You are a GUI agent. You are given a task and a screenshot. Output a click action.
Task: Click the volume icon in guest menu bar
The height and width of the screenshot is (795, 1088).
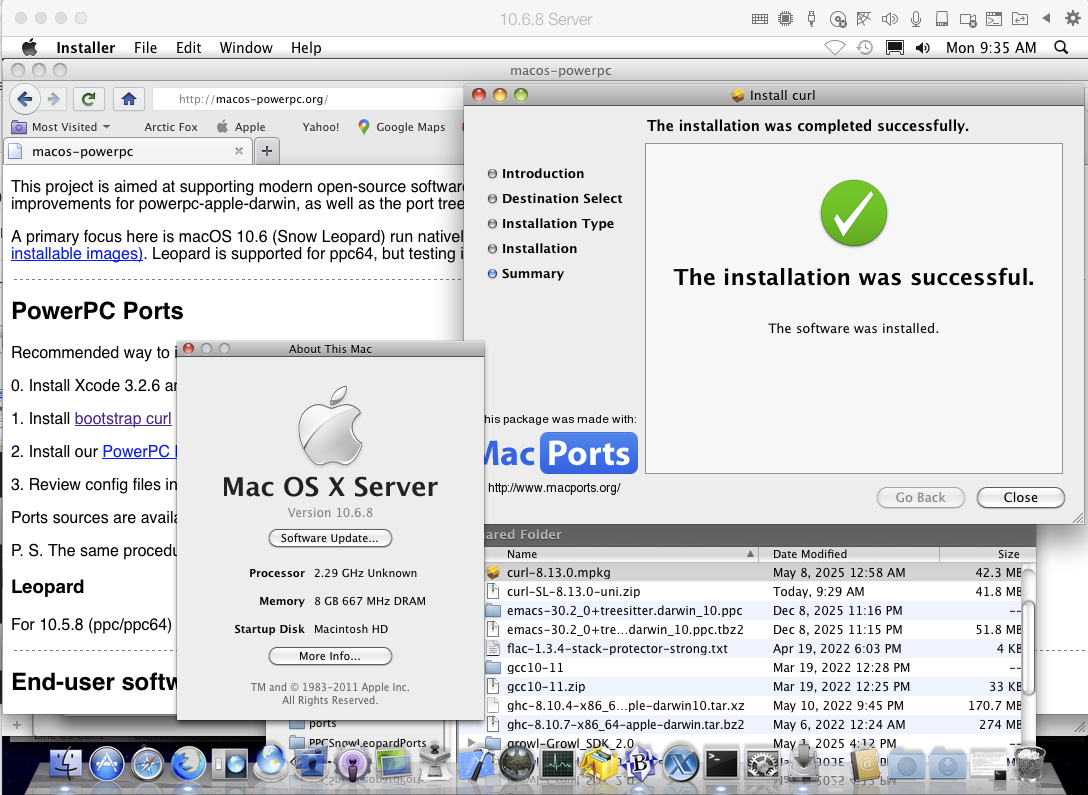pyautogui.click(x=923, y=47)
